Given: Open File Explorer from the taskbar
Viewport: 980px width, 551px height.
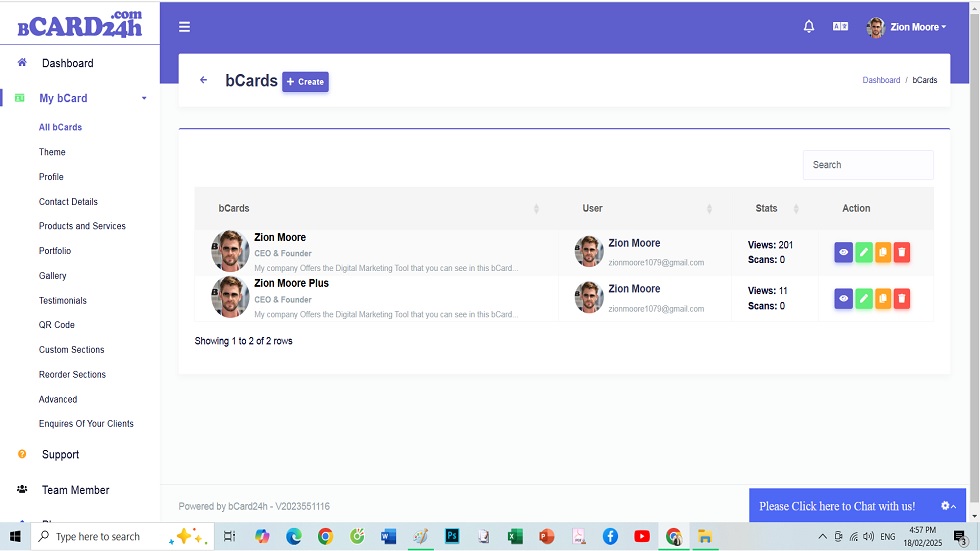Looking at the screenshot, I should [704, 537].
